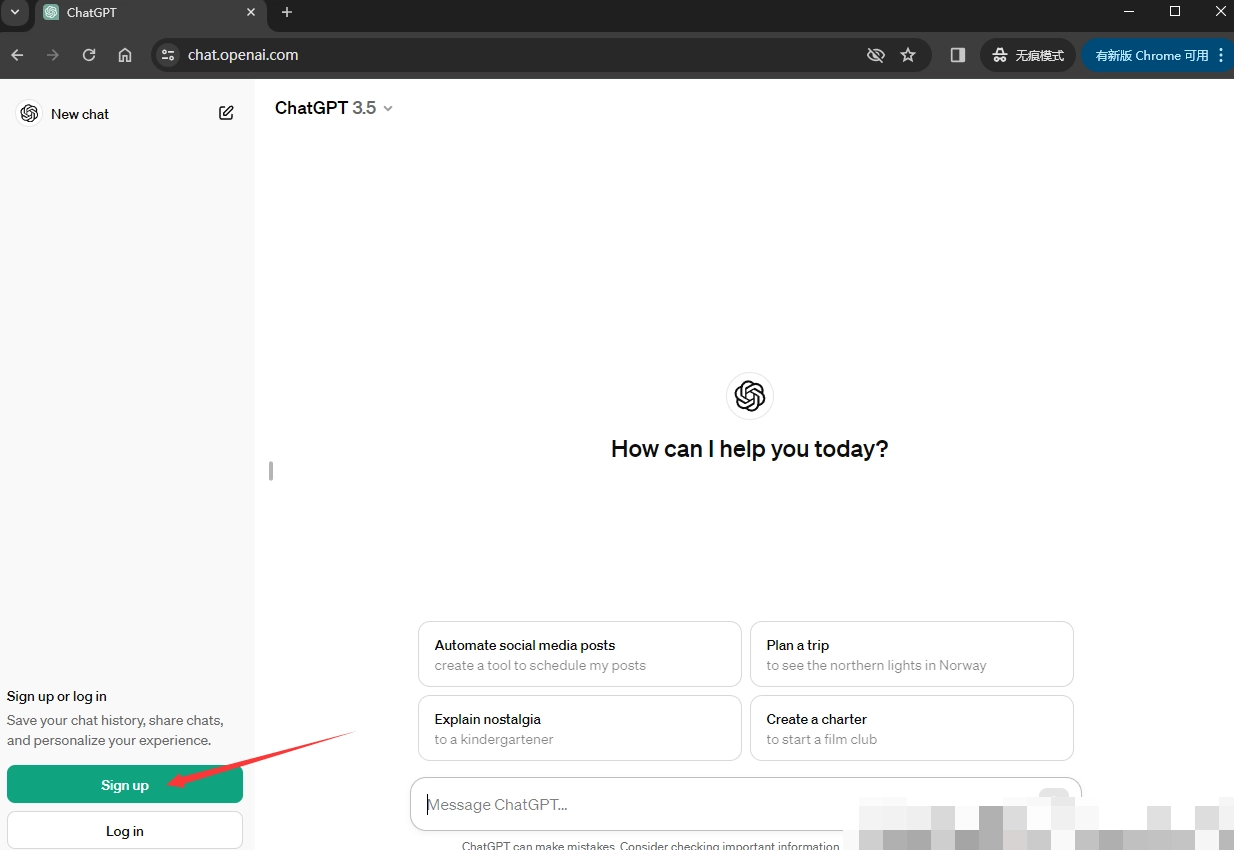Click the new chat compose icon

tap(226, 113)
